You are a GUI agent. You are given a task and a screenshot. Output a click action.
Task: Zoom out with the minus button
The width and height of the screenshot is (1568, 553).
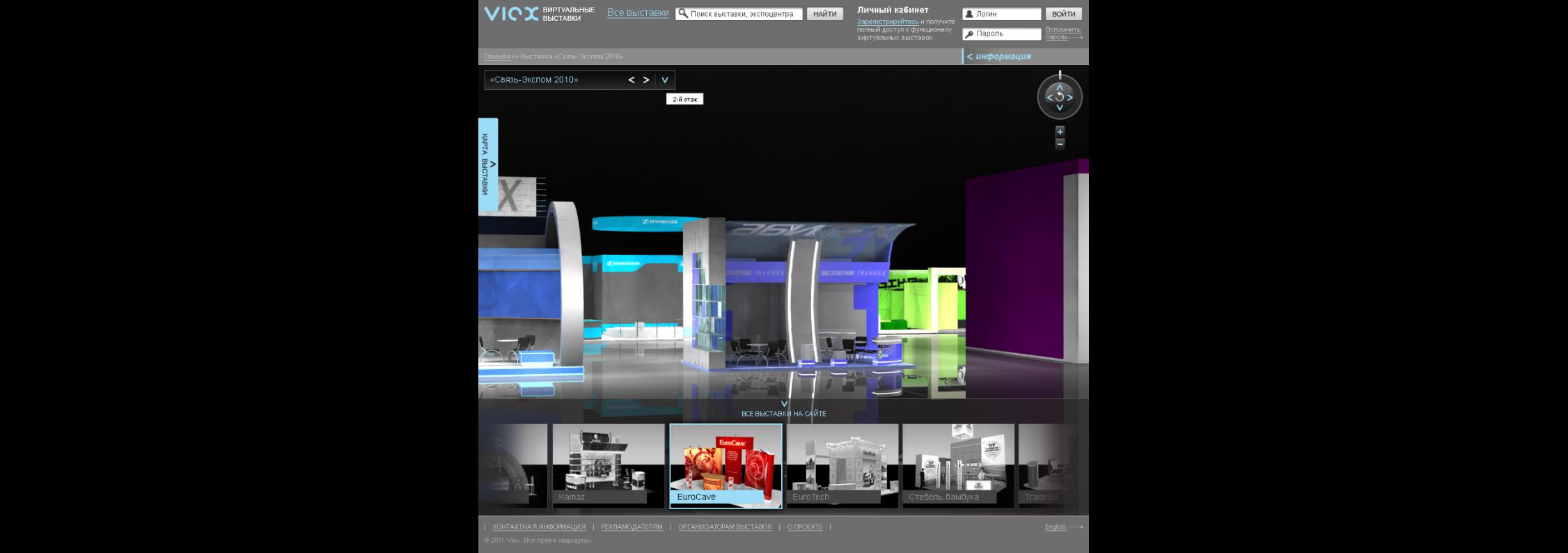1060,143
